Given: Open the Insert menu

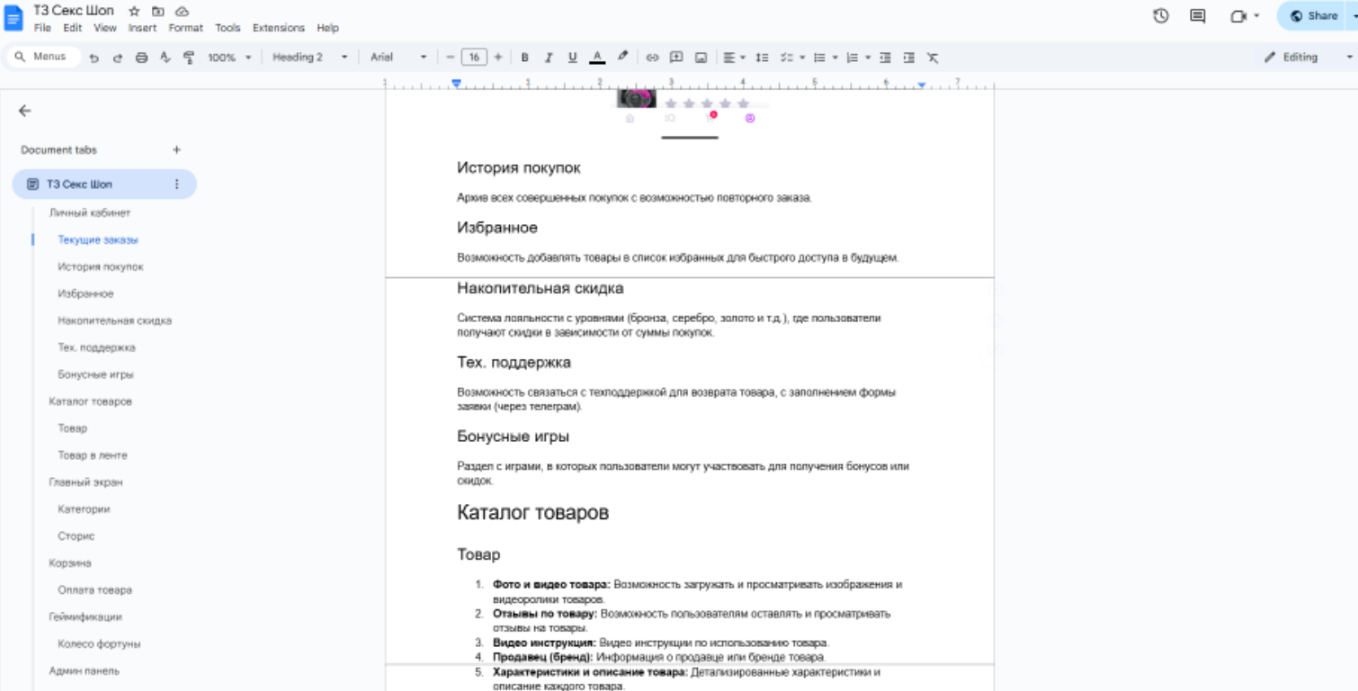Looking at the screenshot, I should coord(142,28).
